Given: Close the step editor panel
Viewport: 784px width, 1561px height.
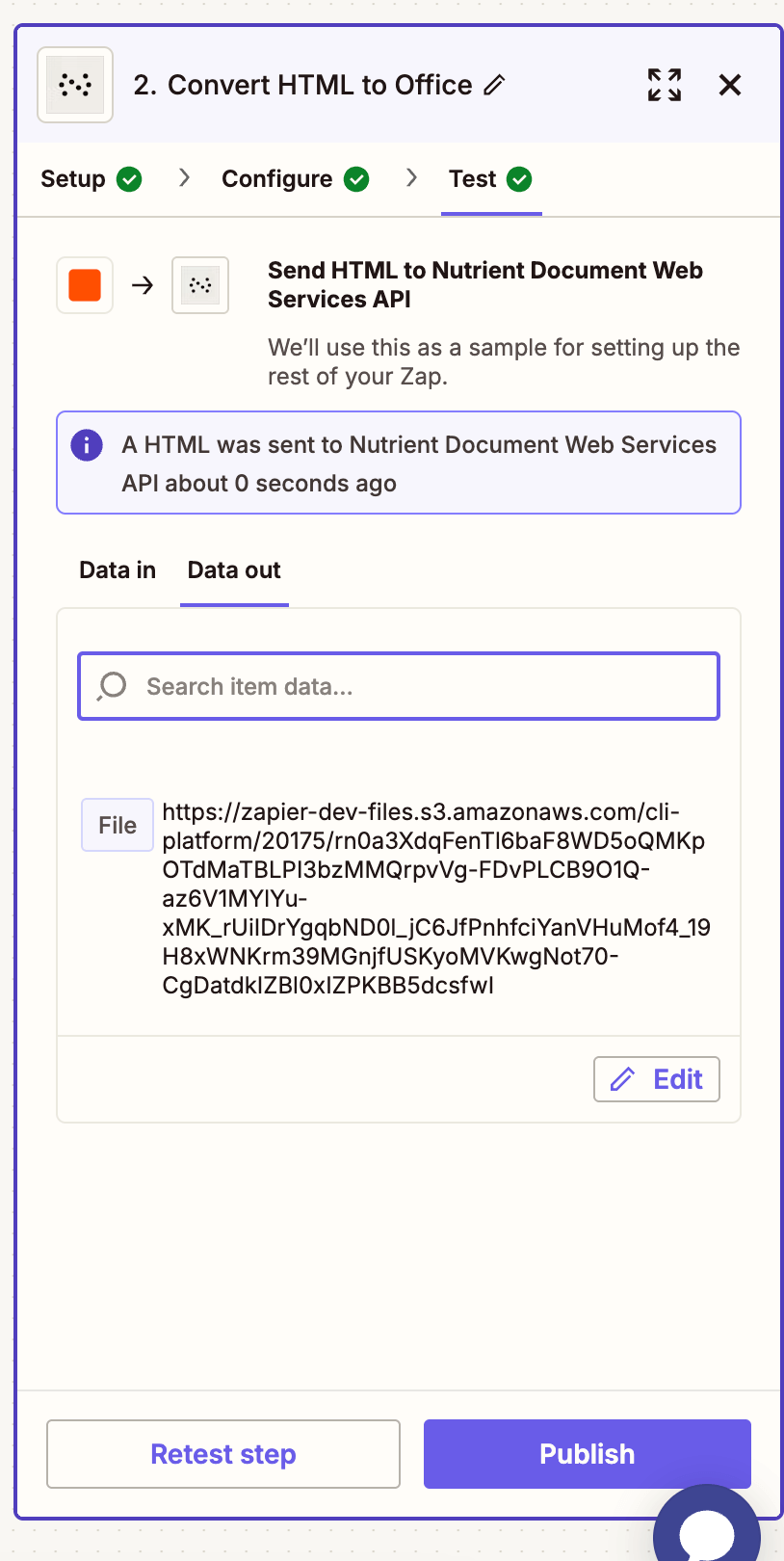Looking at the screenshot, I should [x=730, y=85].
